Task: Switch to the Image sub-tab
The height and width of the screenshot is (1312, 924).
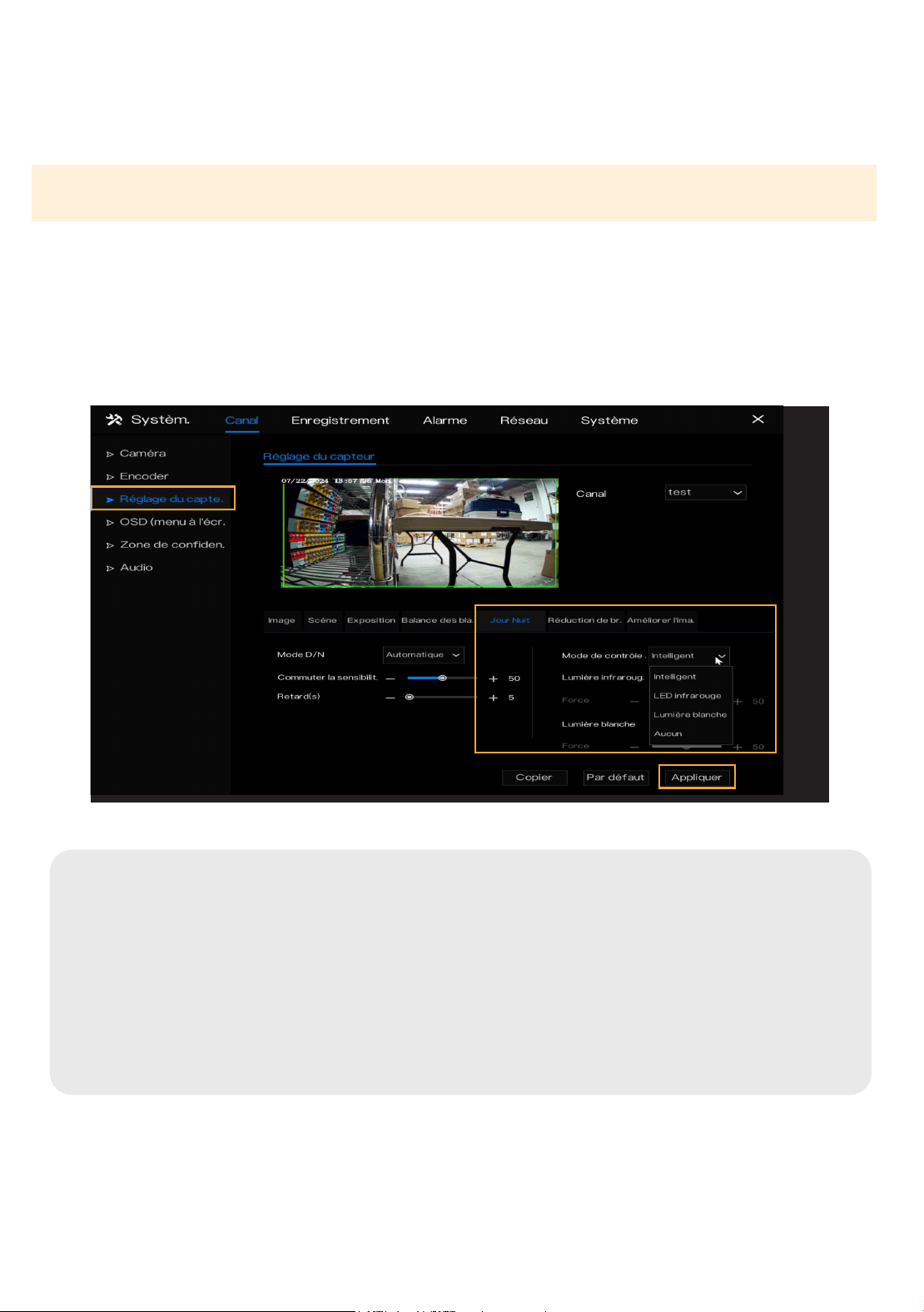Action: pos(281,620)
